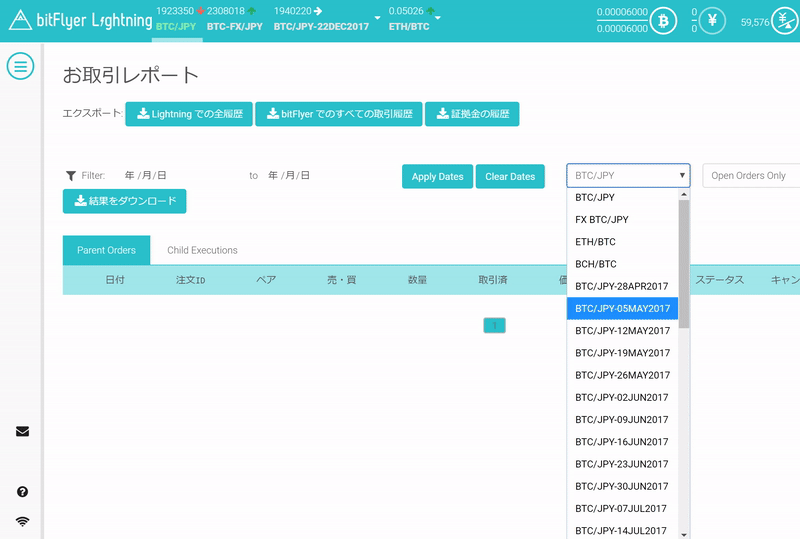Choose BTC/JPY from the dropdown list

click(622, 198)
